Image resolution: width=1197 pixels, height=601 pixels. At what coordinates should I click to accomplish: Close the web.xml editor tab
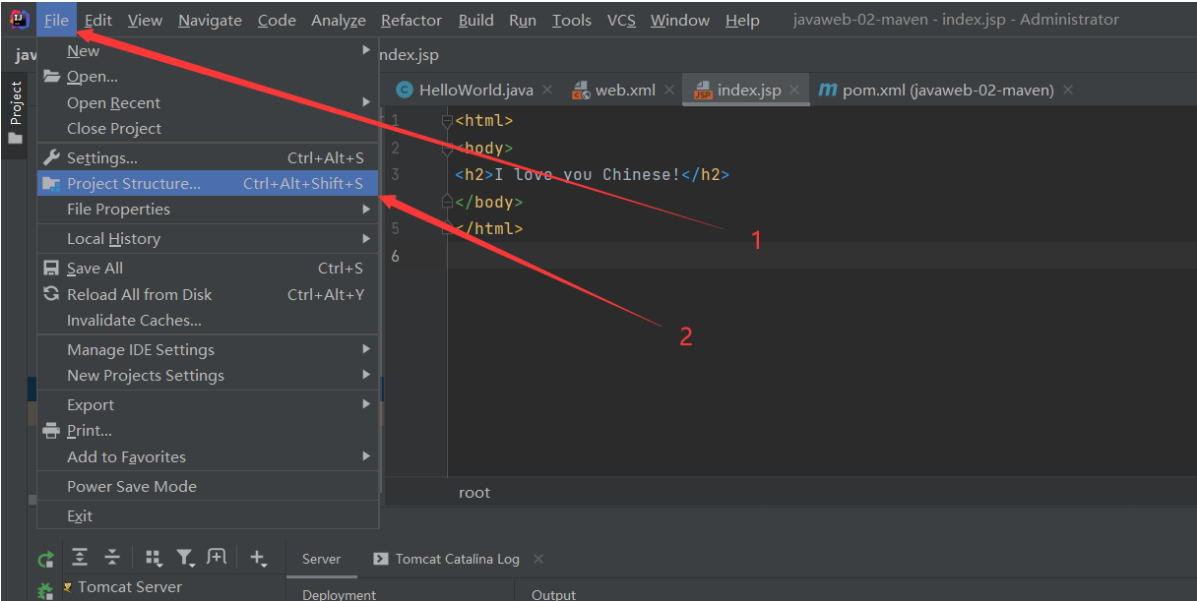[x=669, y=90]
